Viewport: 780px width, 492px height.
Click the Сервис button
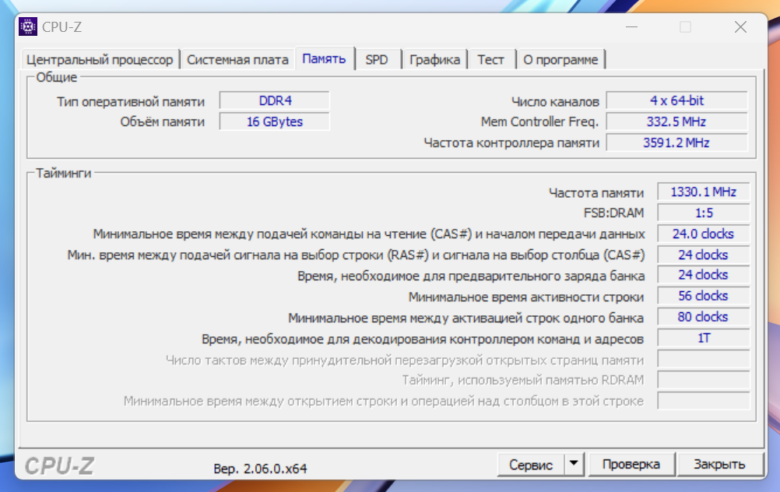click(x=530, y=465)
